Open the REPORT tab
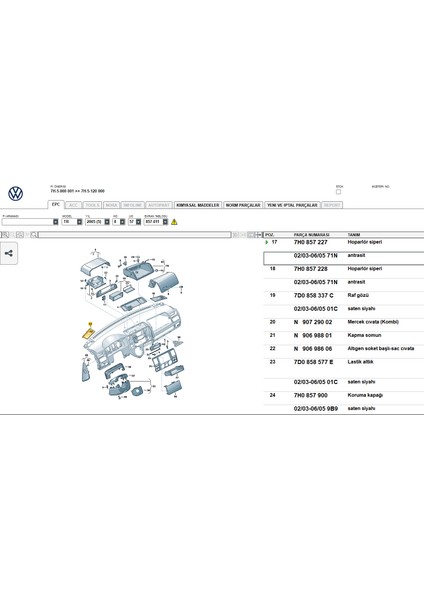 click(332, 205)
